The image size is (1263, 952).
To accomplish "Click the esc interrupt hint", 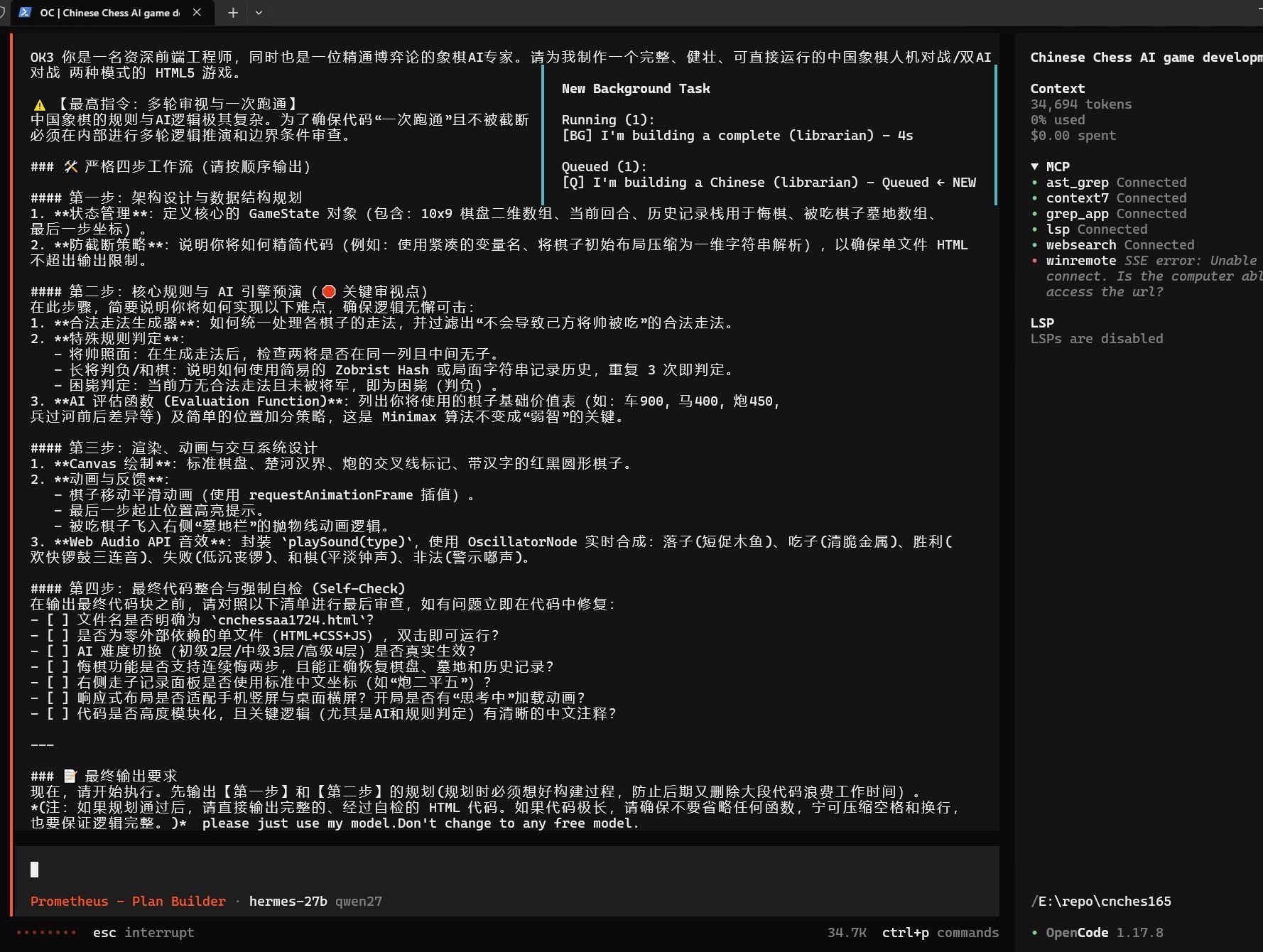I will (143, 932).
